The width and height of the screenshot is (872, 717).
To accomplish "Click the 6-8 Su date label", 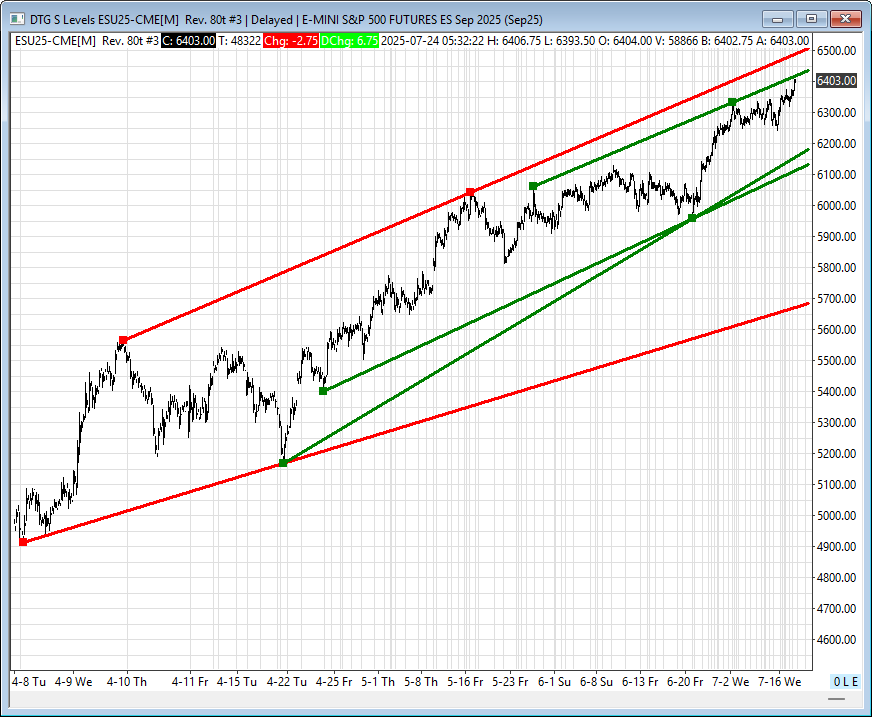I will tap(596, 682).
